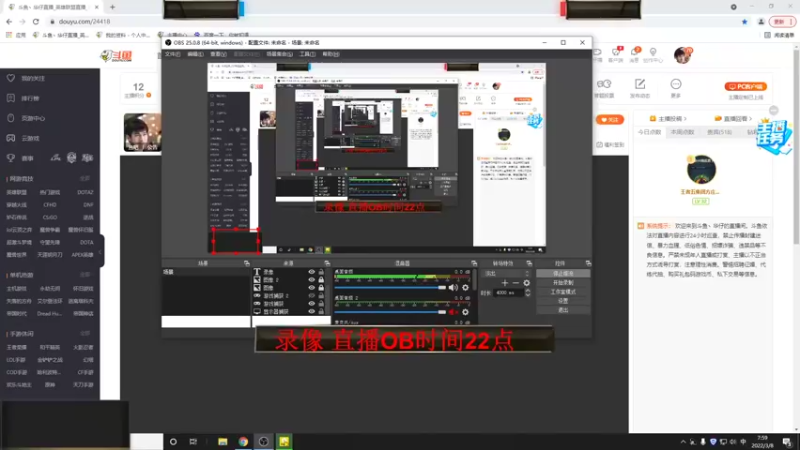Adjust first desktop audio volume slider
The width and height of the screenshot is (800, 450).
tap(390, 288)
